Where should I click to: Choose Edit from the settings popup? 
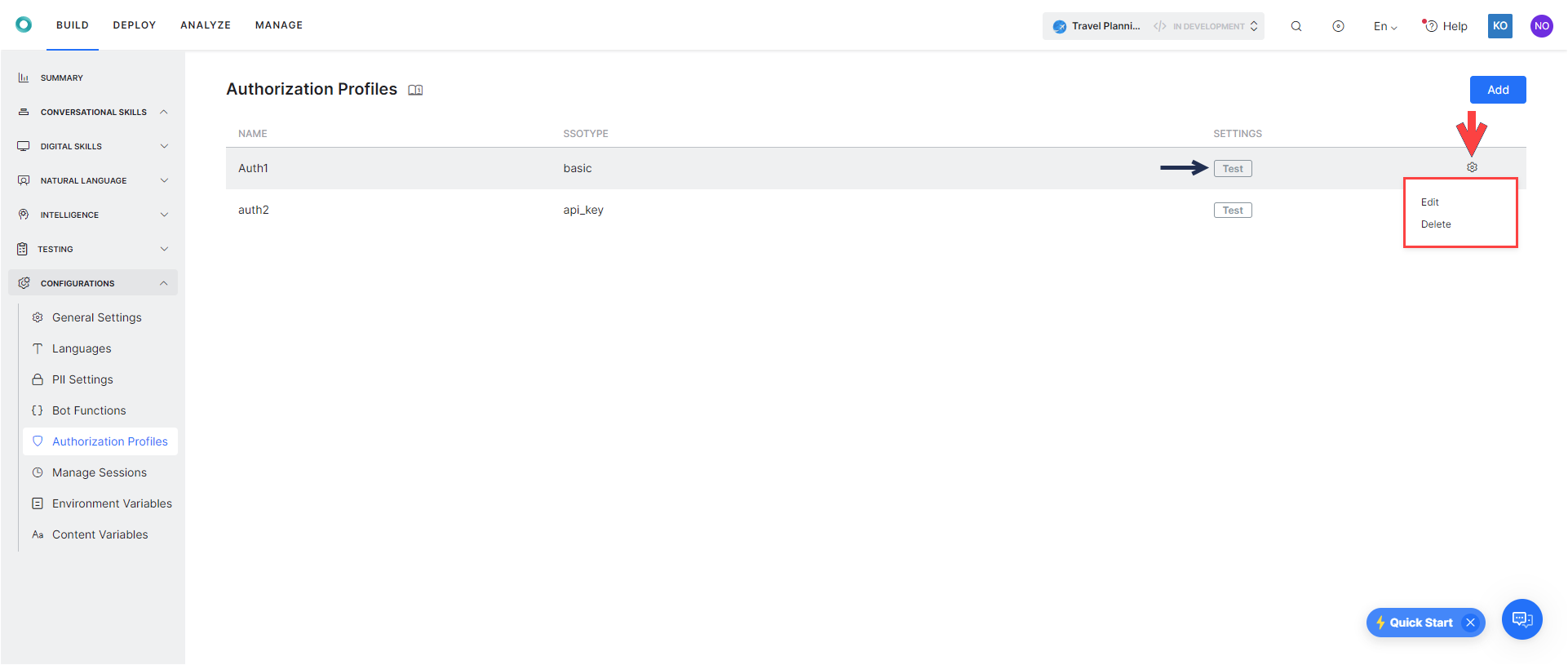pyautogui.click(x=1429, y=202)
